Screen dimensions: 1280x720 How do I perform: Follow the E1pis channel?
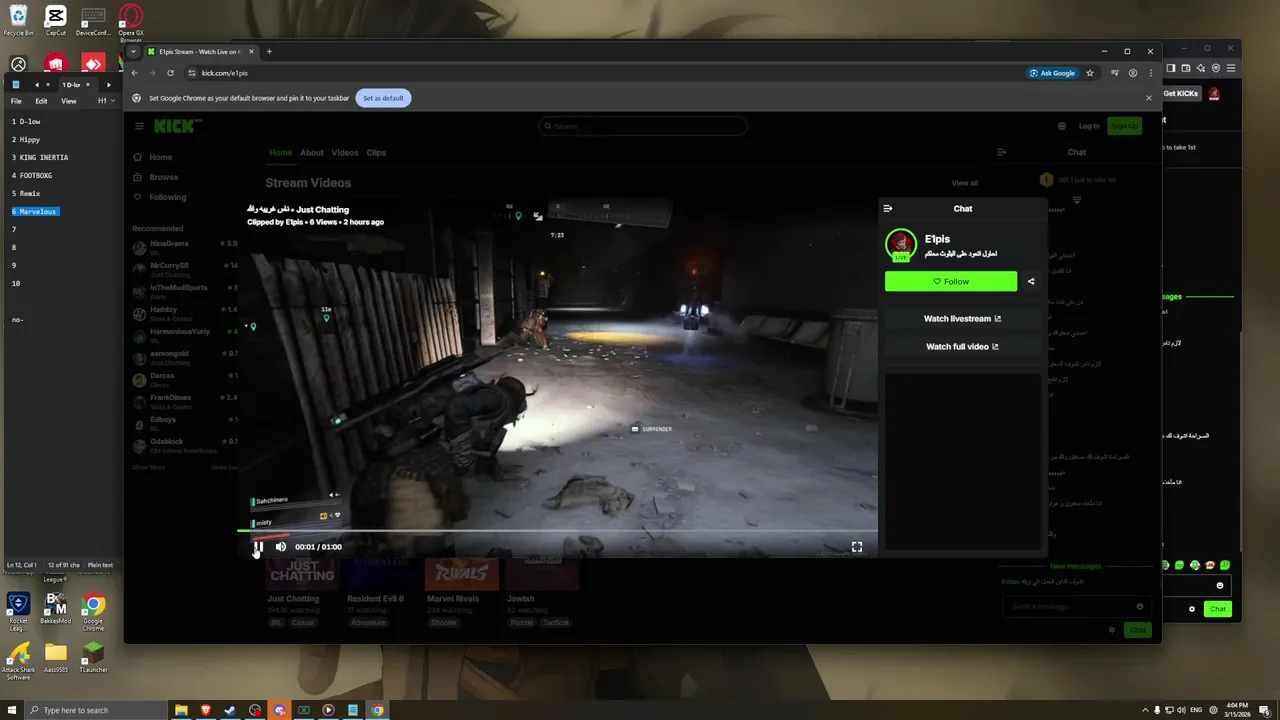pos(951,282)
